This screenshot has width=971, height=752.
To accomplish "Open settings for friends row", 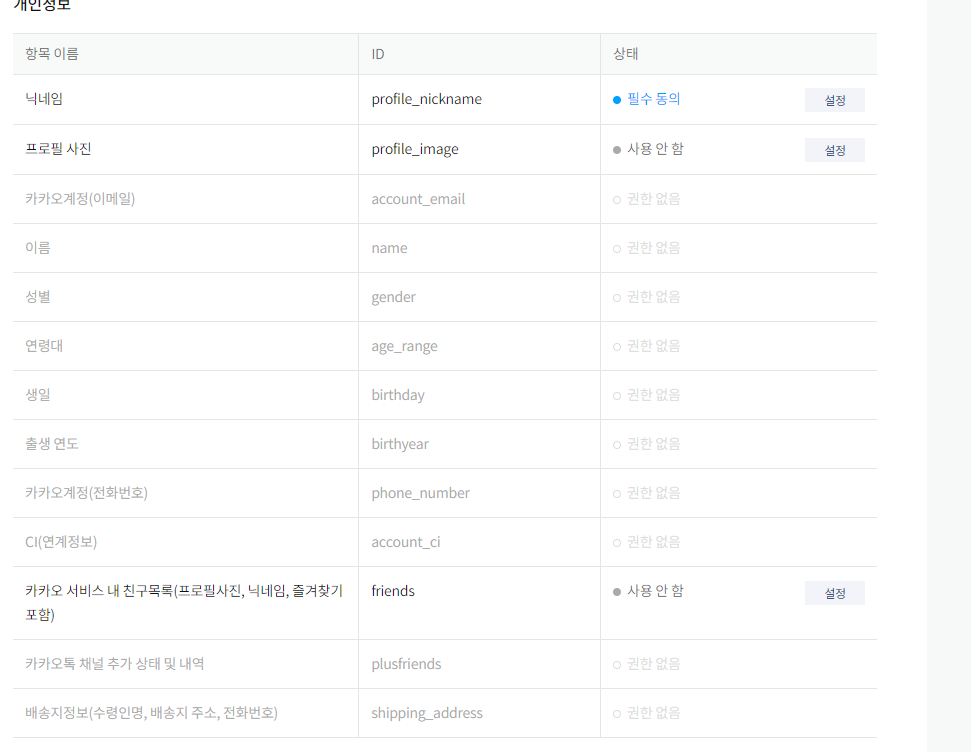I will pyautogui.click(x=834, y=593).
